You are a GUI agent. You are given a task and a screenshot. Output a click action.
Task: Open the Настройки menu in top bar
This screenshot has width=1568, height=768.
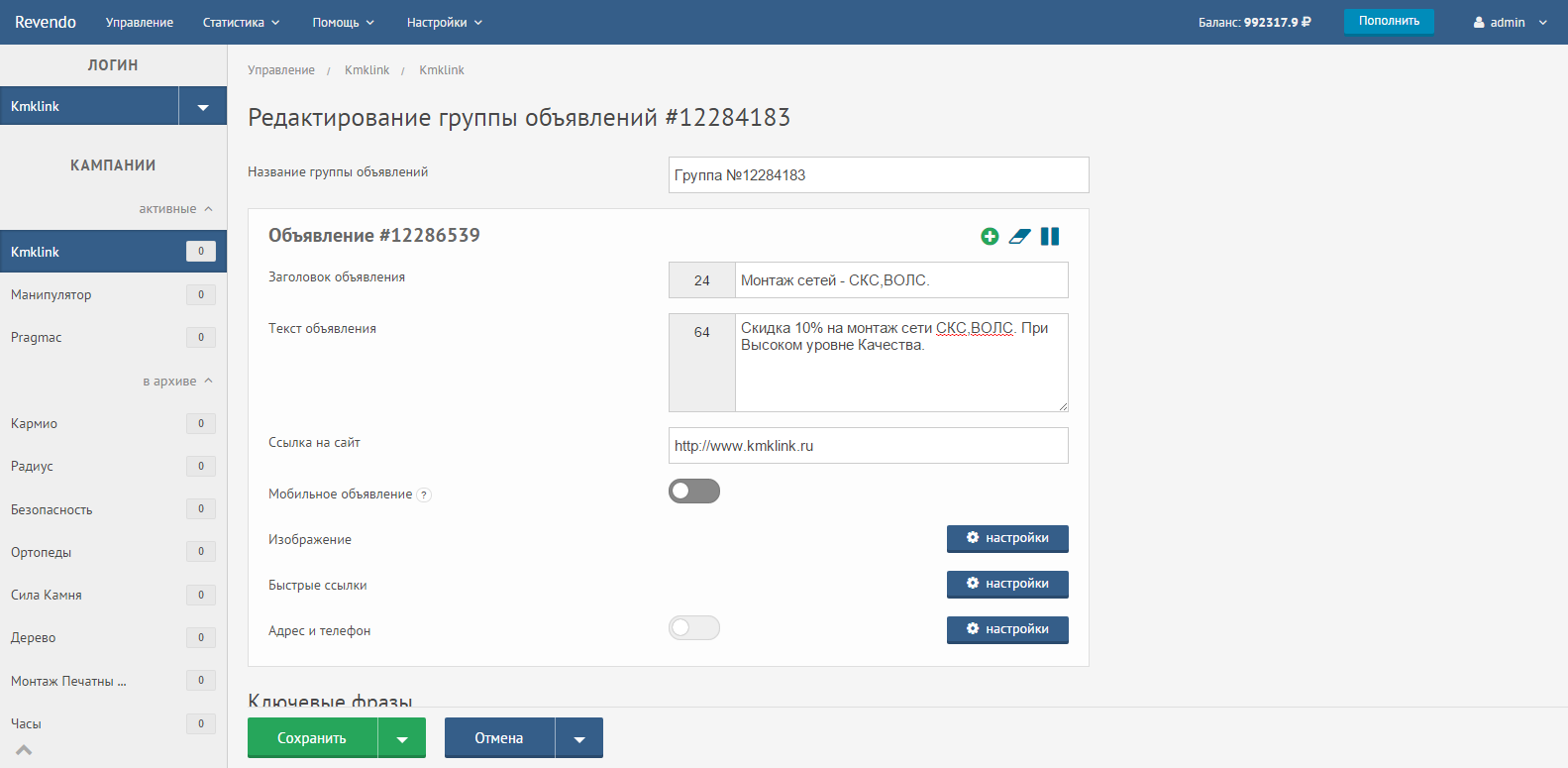tap(444, 22)
